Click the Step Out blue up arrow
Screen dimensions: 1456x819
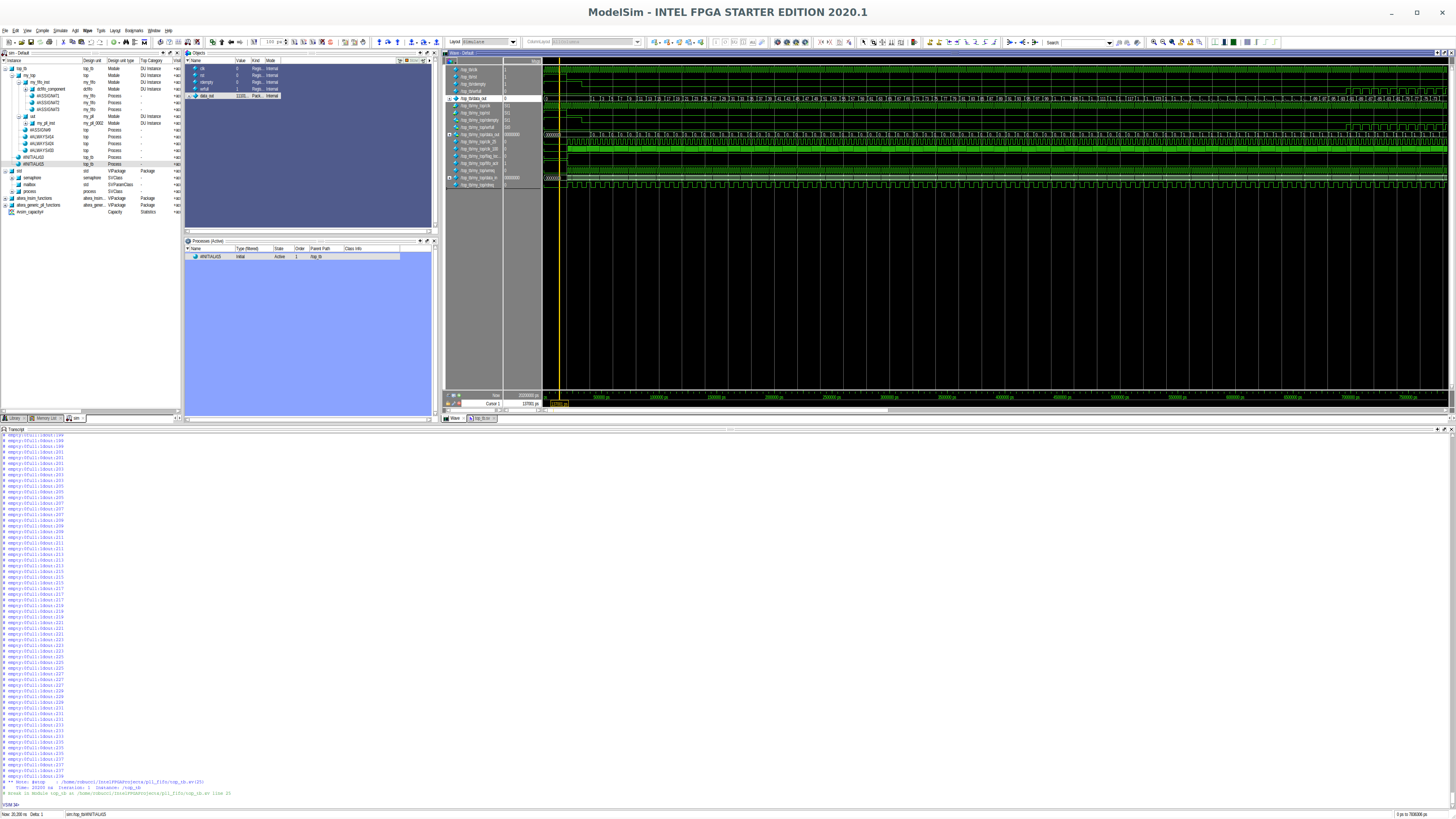(x=398, y=42)
